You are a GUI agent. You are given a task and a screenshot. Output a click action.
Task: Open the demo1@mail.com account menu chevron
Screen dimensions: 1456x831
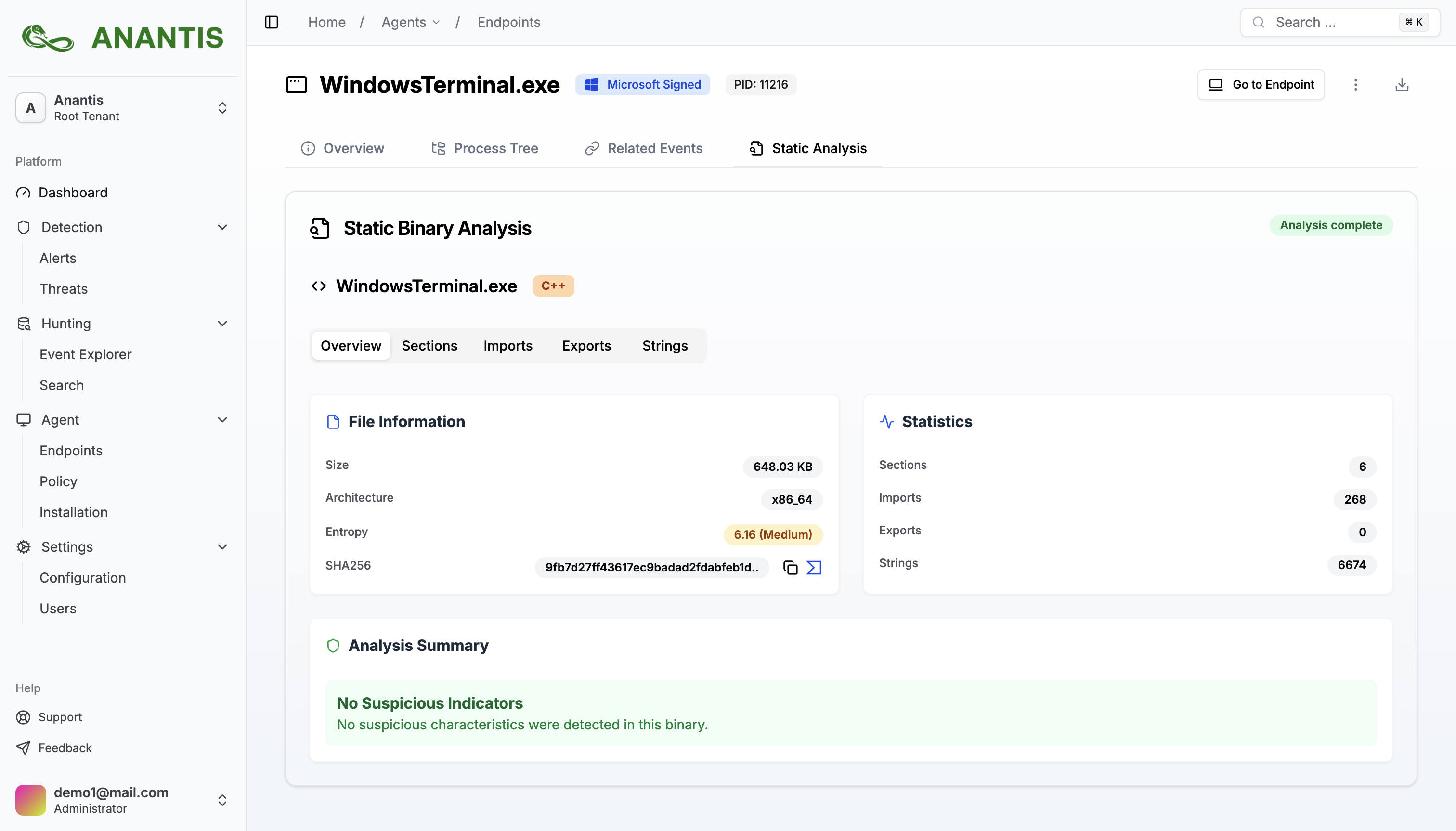[222, 800]
